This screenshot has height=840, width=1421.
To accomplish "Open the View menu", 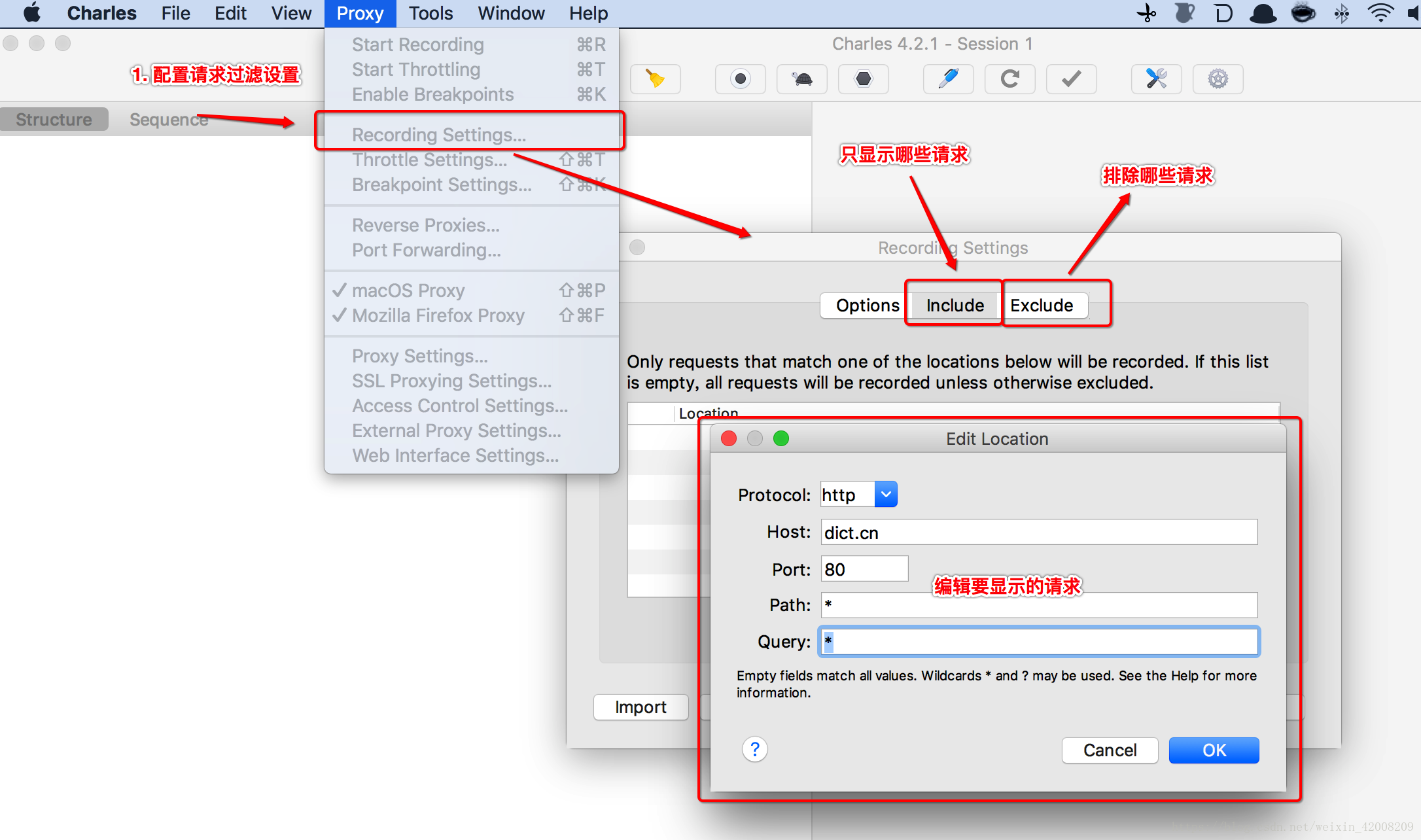I will coord(291,13).
